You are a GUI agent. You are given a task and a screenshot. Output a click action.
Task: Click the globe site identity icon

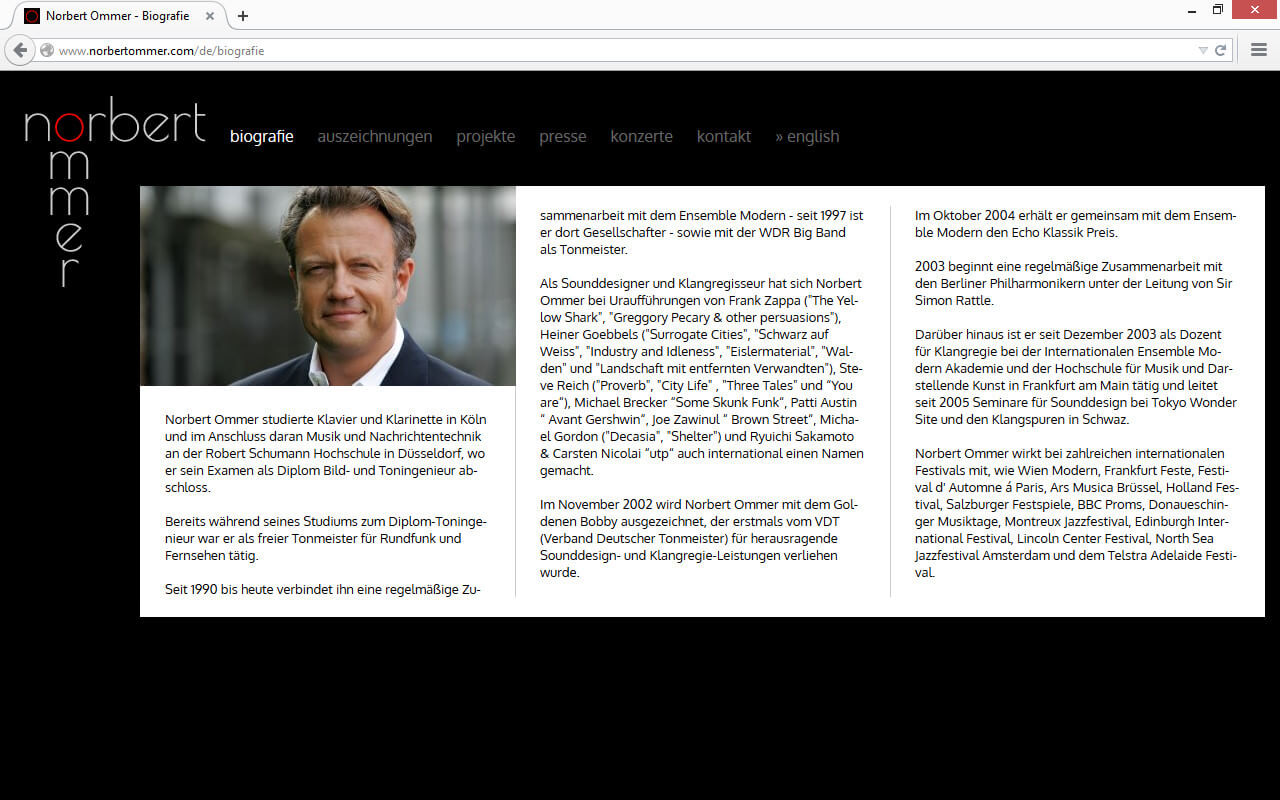[46, 50]
